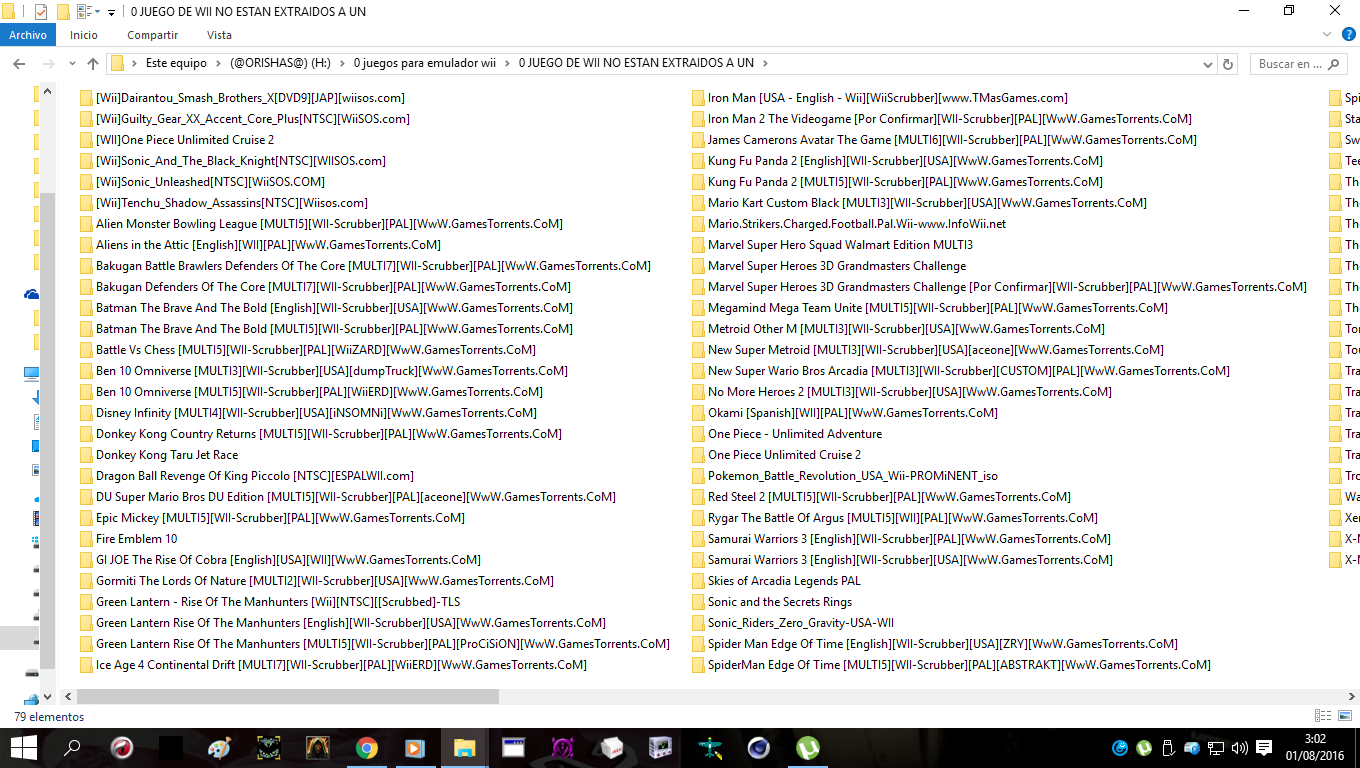1360x768 pixels.
Task: Select Sonic and the Secrets Rings folder
Action: 772,602
